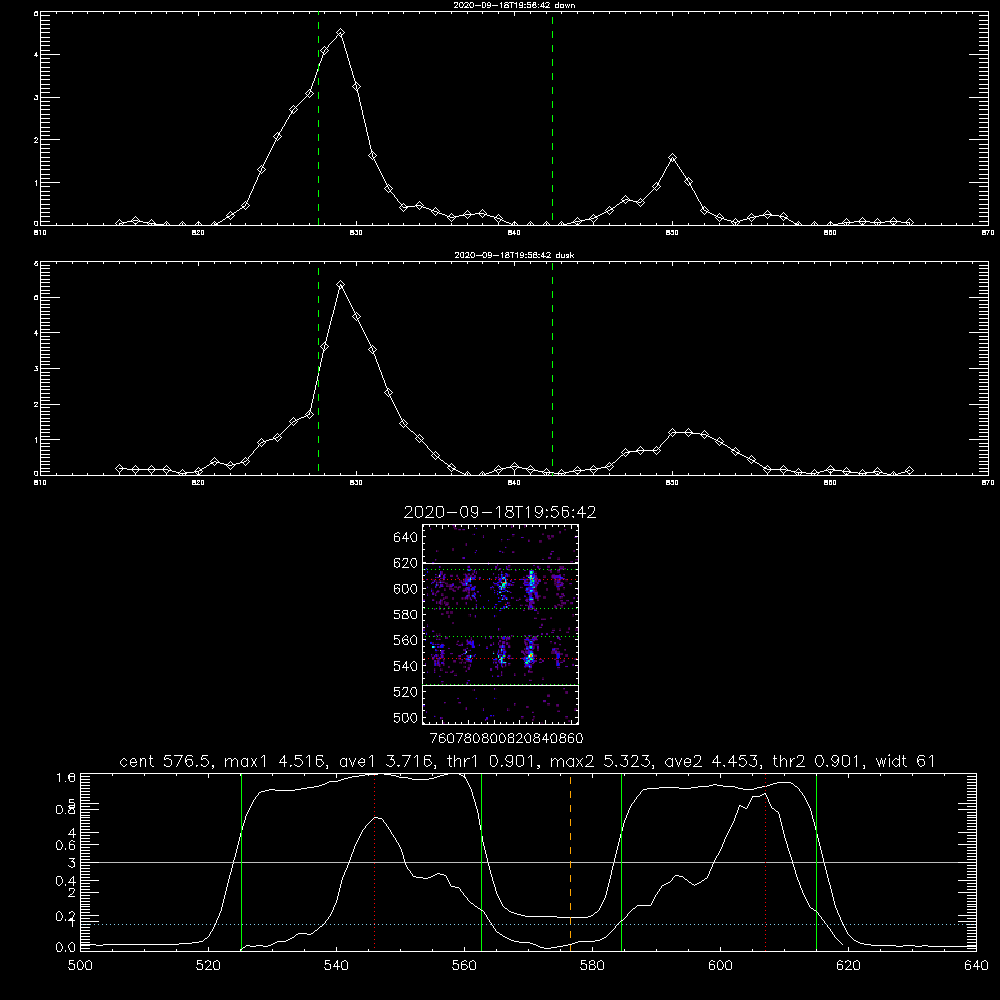Select the 'thr2 0.901' value

818,761
